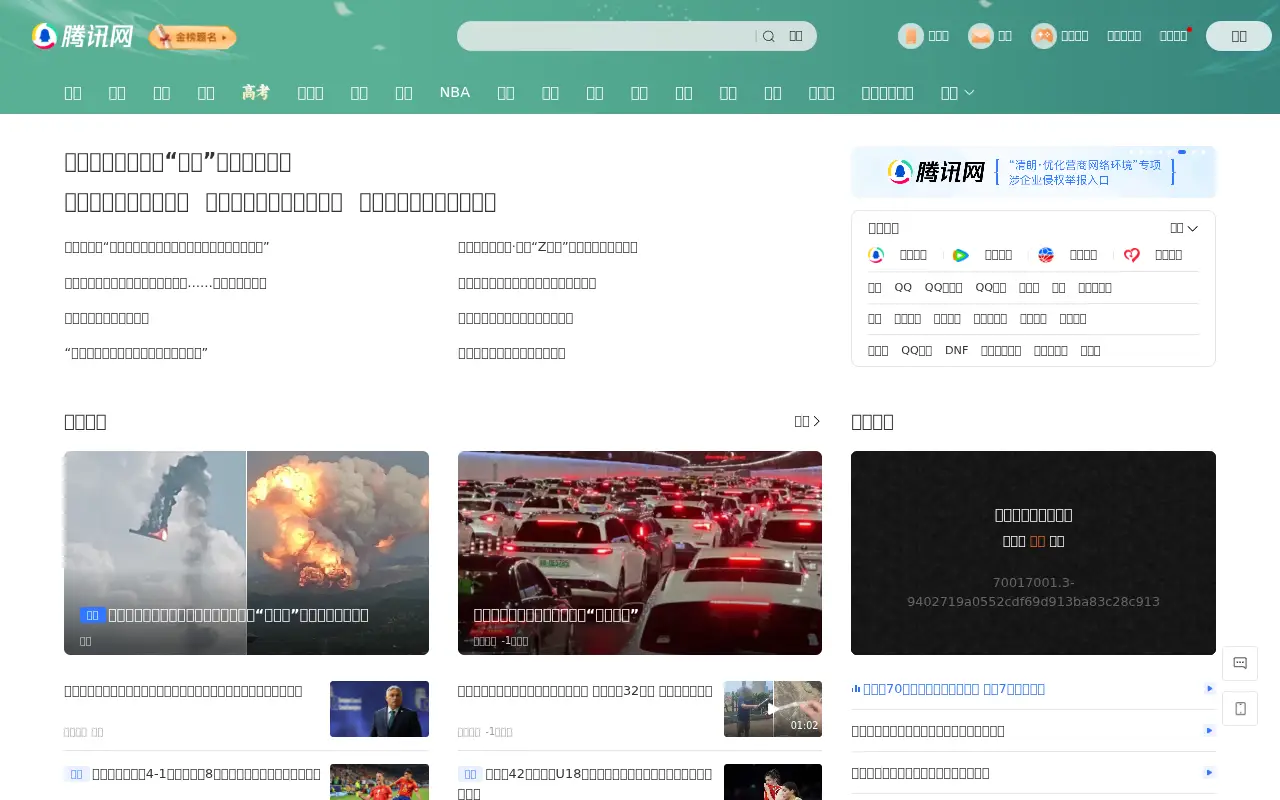The height and width of the screenshot is (800, 1280).
Task: Click the blue tag on explosion card caption
Action: coord(92,615)
